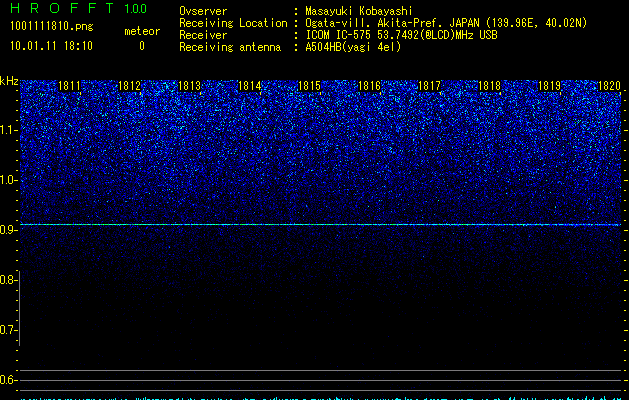
Task: Select the version number 1.00
Action: (136, 9)
